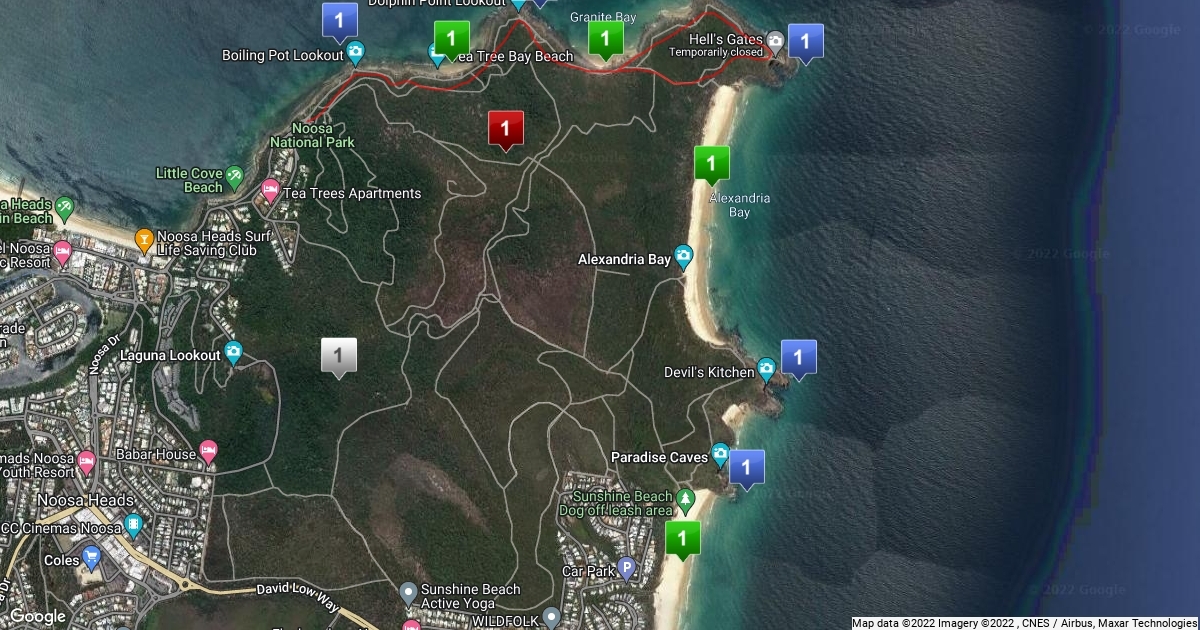Click the Tea Trees Apartments lodging icon
This screenshot has width=1200, height=630.
(x=270, y=188)
